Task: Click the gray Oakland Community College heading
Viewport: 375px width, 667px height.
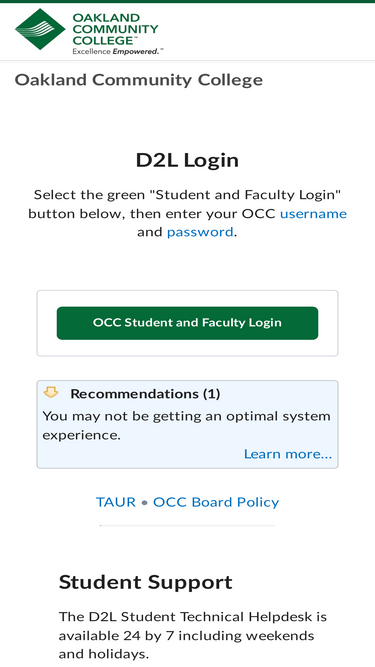Action: click(139, 80)
